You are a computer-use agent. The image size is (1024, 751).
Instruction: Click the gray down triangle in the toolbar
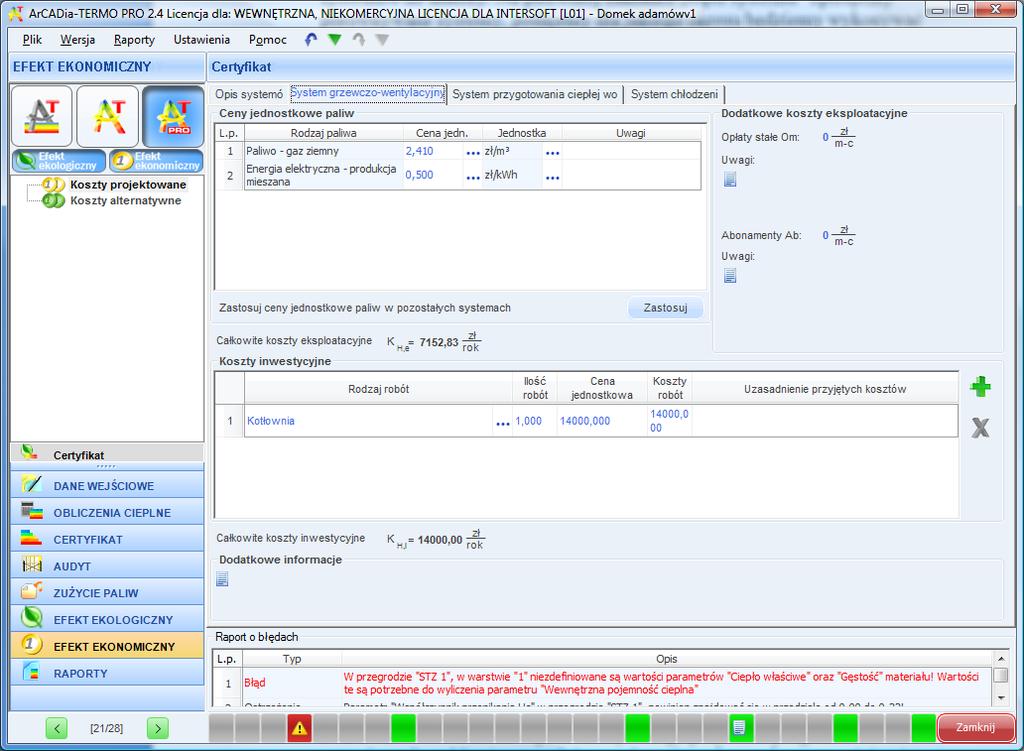(x=382, y=40)
